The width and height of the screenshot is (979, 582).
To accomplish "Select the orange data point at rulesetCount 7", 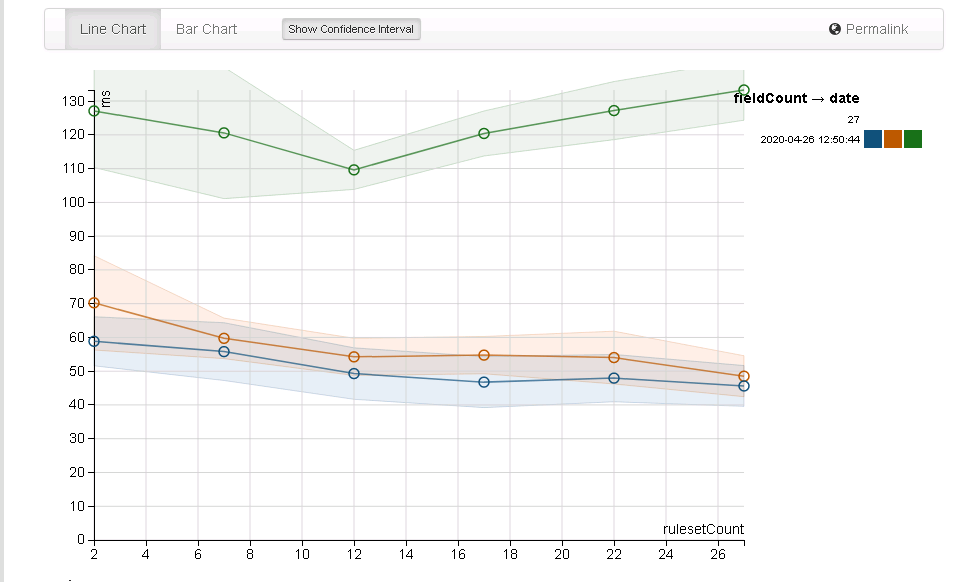I will (224, 339).
